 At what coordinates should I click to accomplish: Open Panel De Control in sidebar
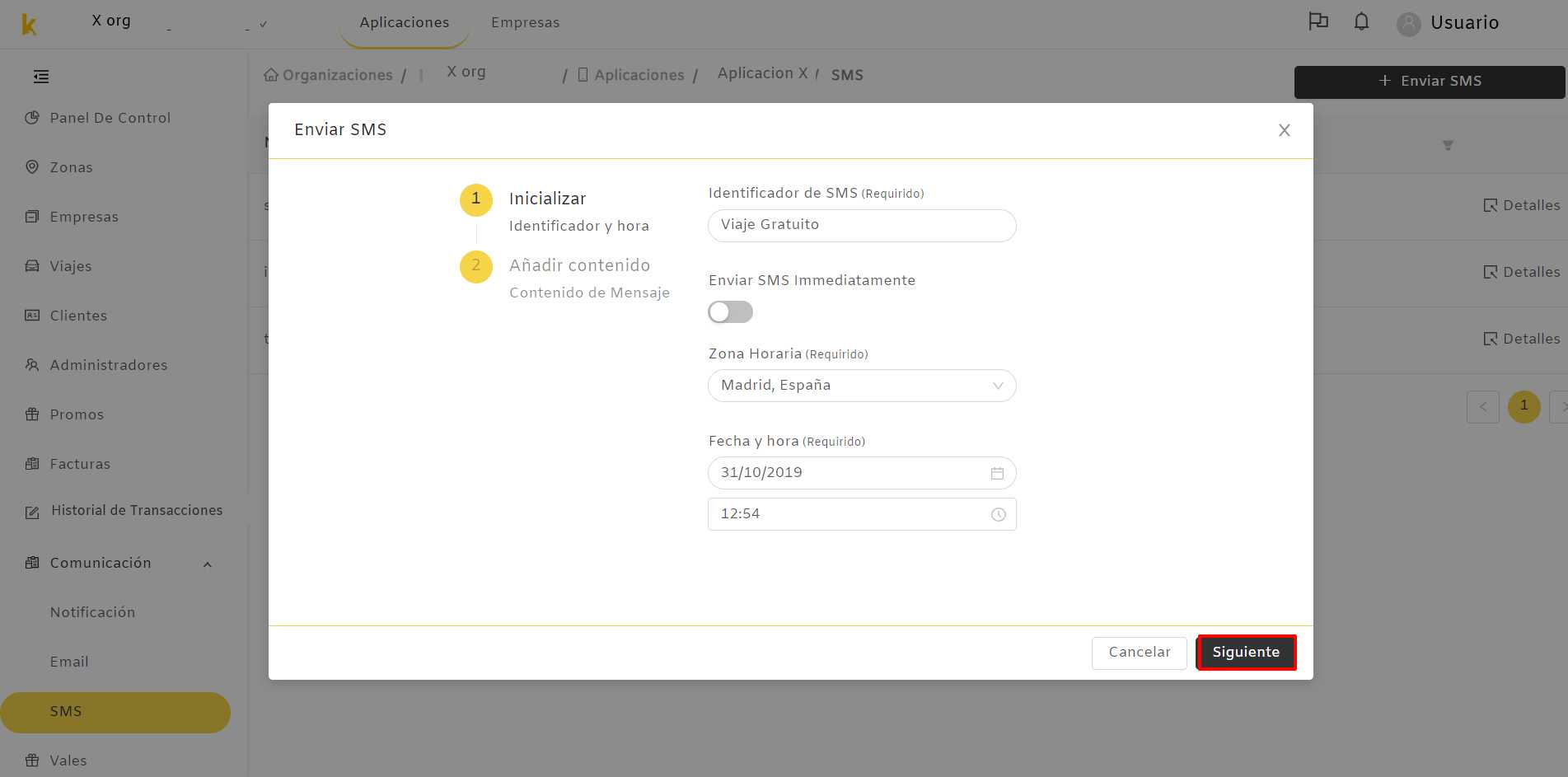coord(110,118)
